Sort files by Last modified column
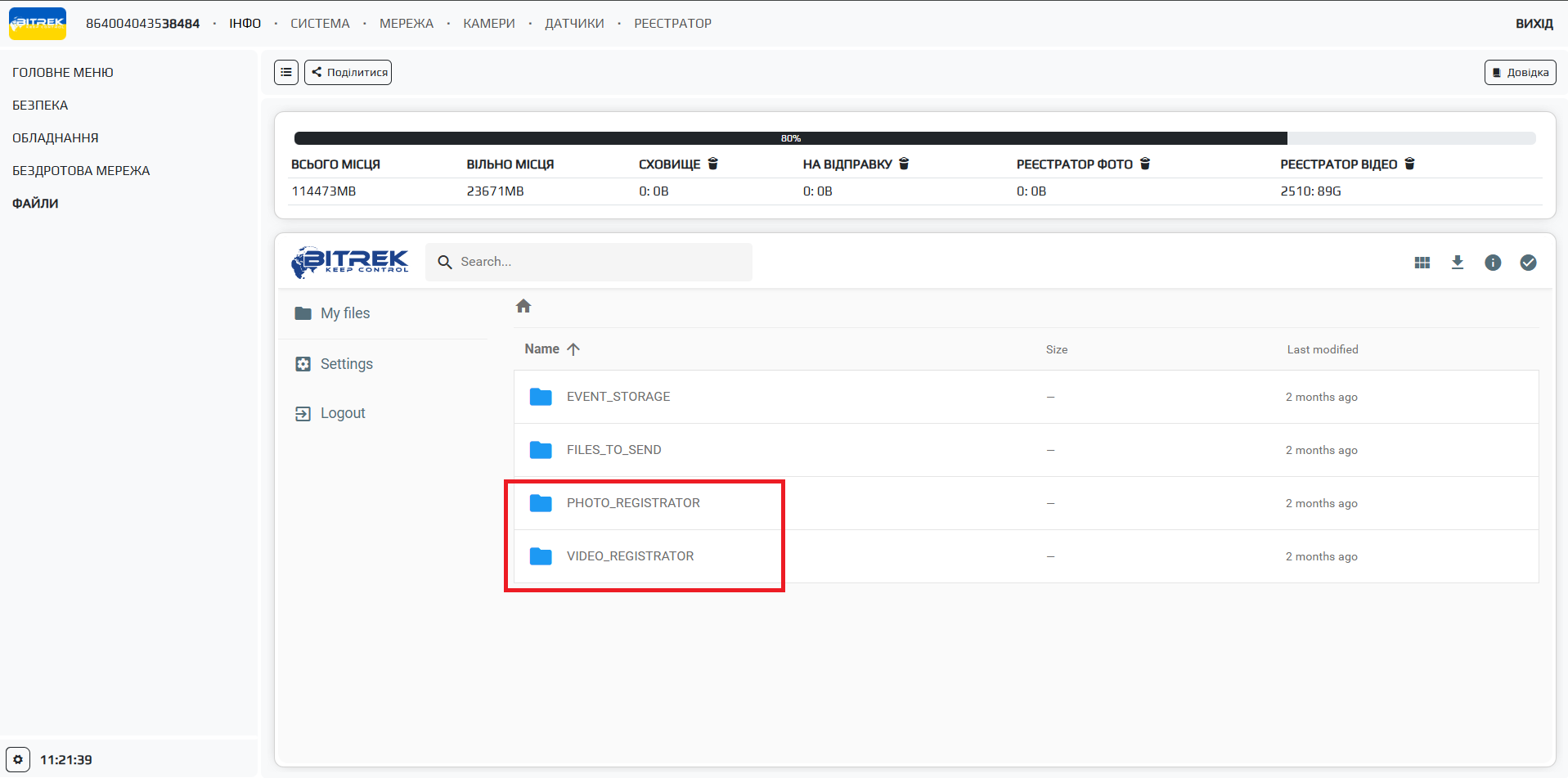 [1322, 349]
